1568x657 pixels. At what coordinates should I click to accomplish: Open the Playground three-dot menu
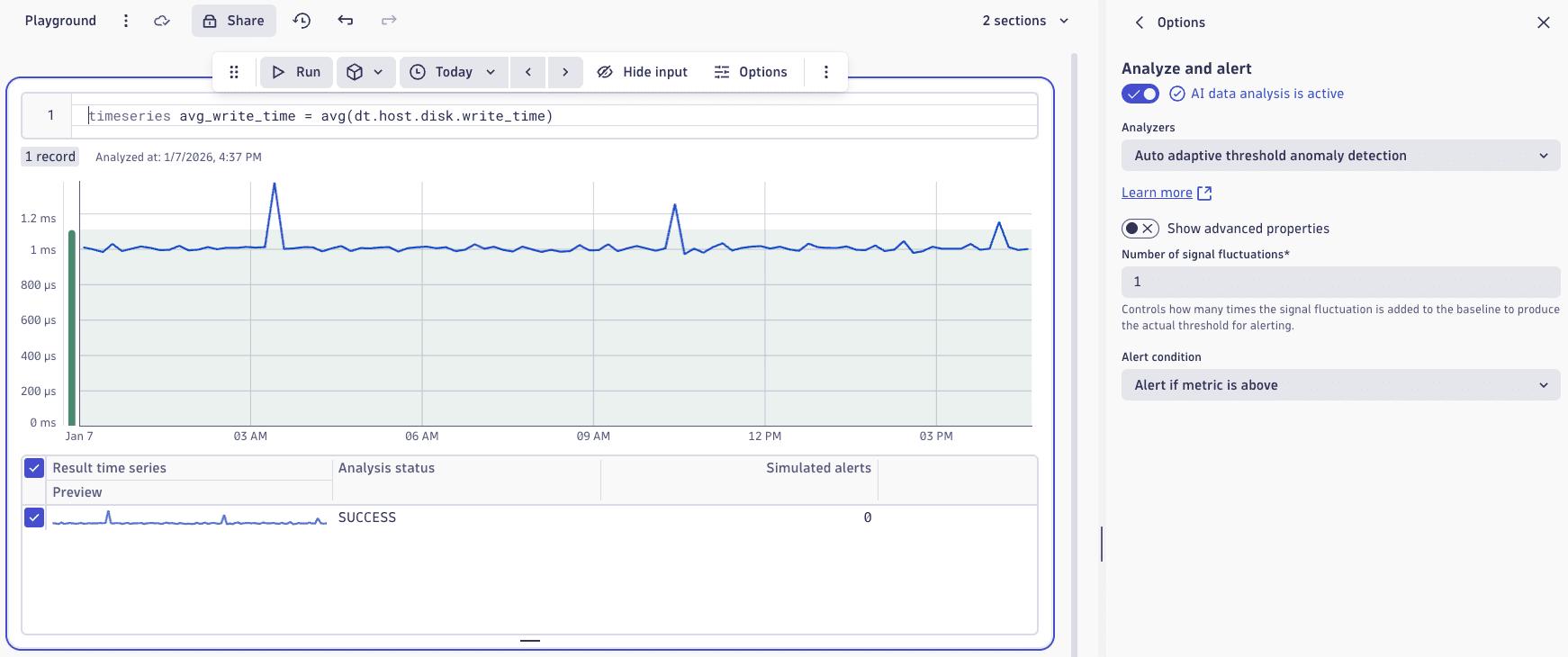[126, 21]
